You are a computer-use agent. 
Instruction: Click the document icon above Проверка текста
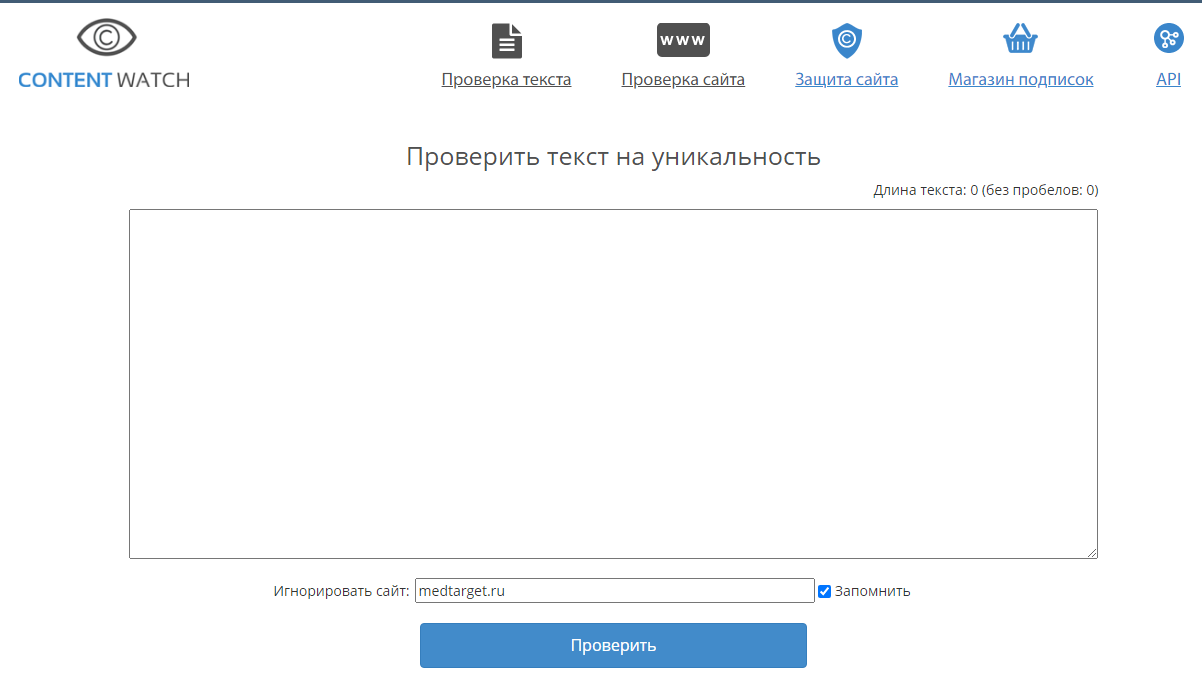point(506,40)
